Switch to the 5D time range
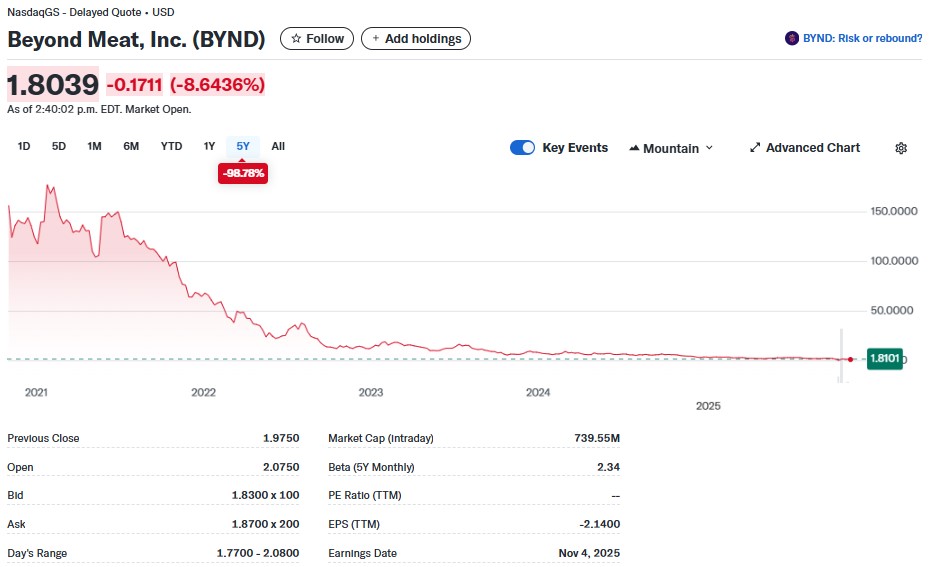The image size is (931, 567). (59, 146)
